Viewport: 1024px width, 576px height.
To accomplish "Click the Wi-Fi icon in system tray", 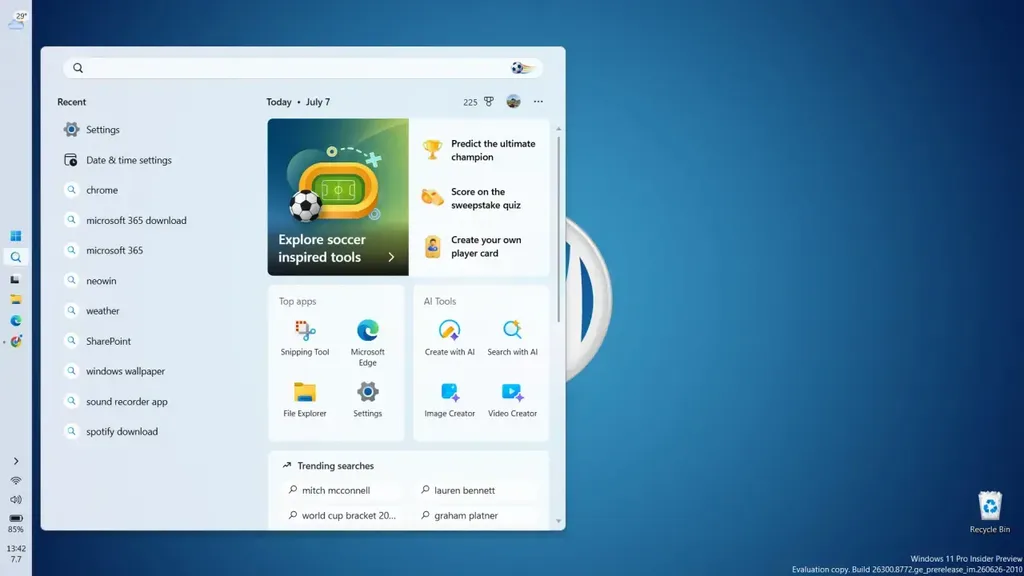I will 16,481.
